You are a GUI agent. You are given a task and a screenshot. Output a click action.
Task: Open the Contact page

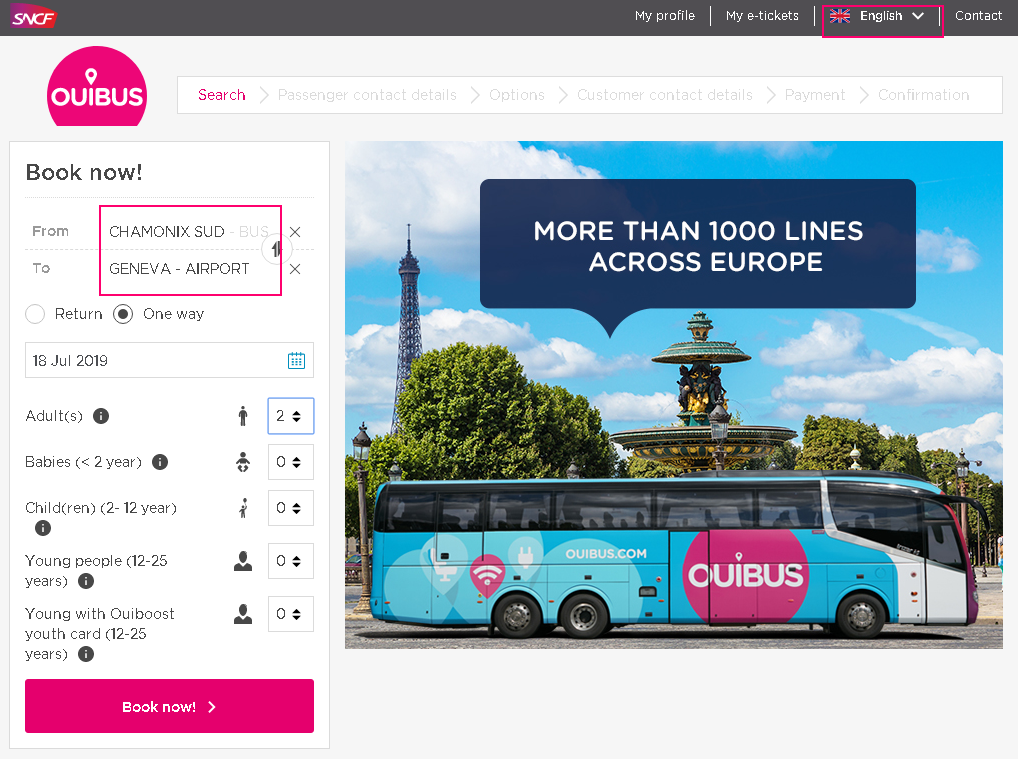click(978, 16)
